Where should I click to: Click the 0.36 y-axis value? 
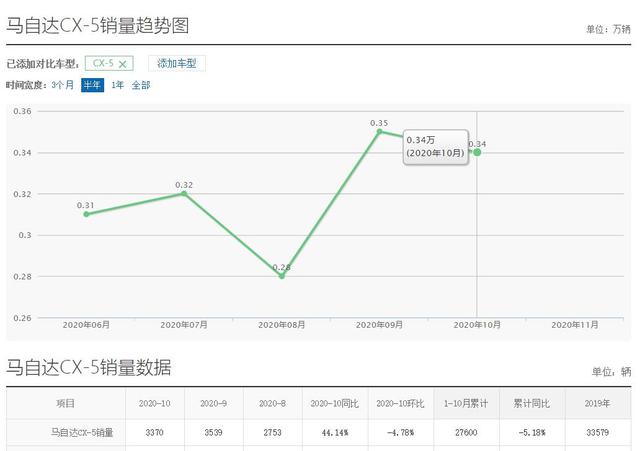[x=22, y=111]
